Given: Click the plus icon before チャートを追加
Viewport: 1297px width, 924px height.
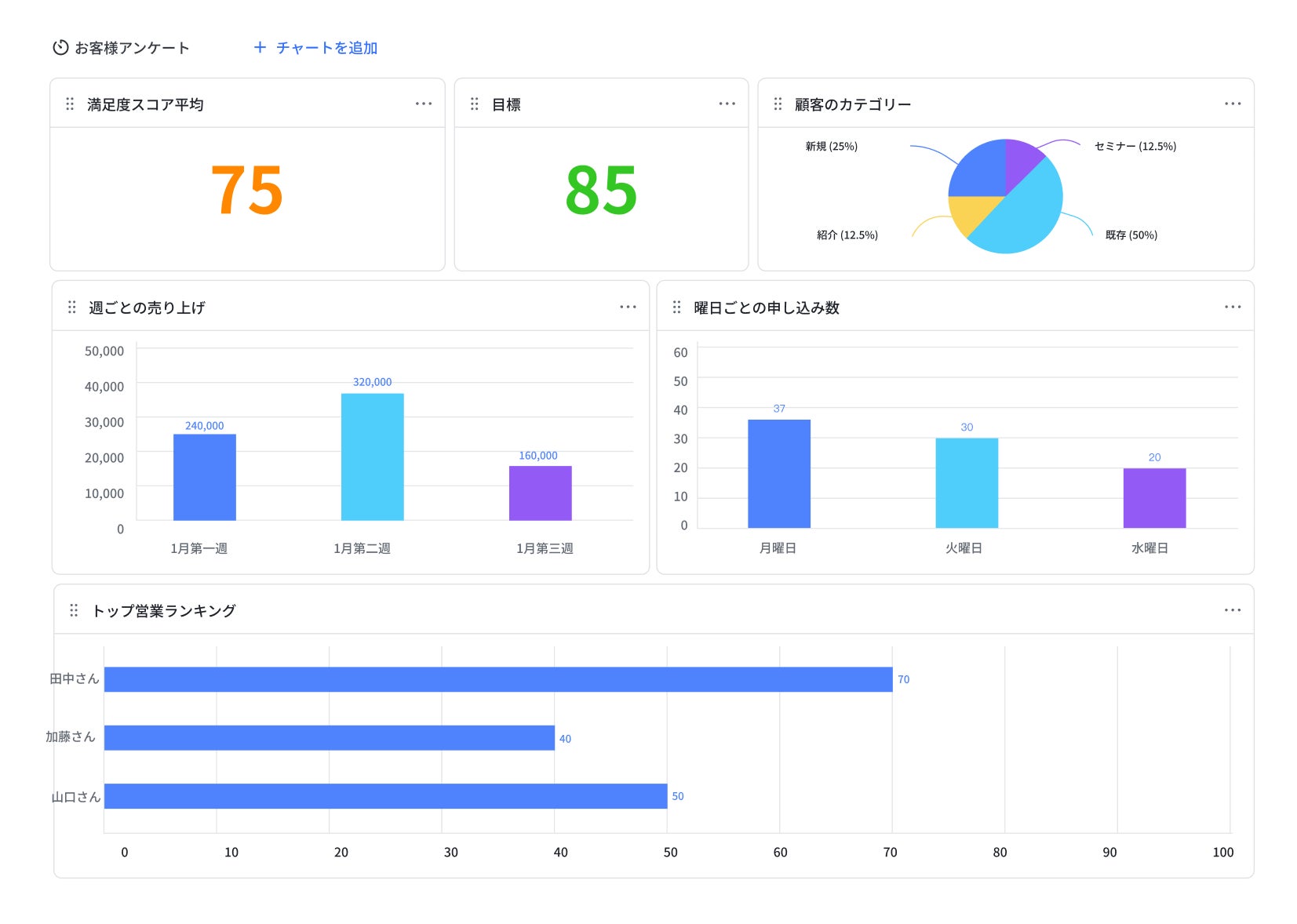Looking at the screenshot, I should [x=260, y=48].
